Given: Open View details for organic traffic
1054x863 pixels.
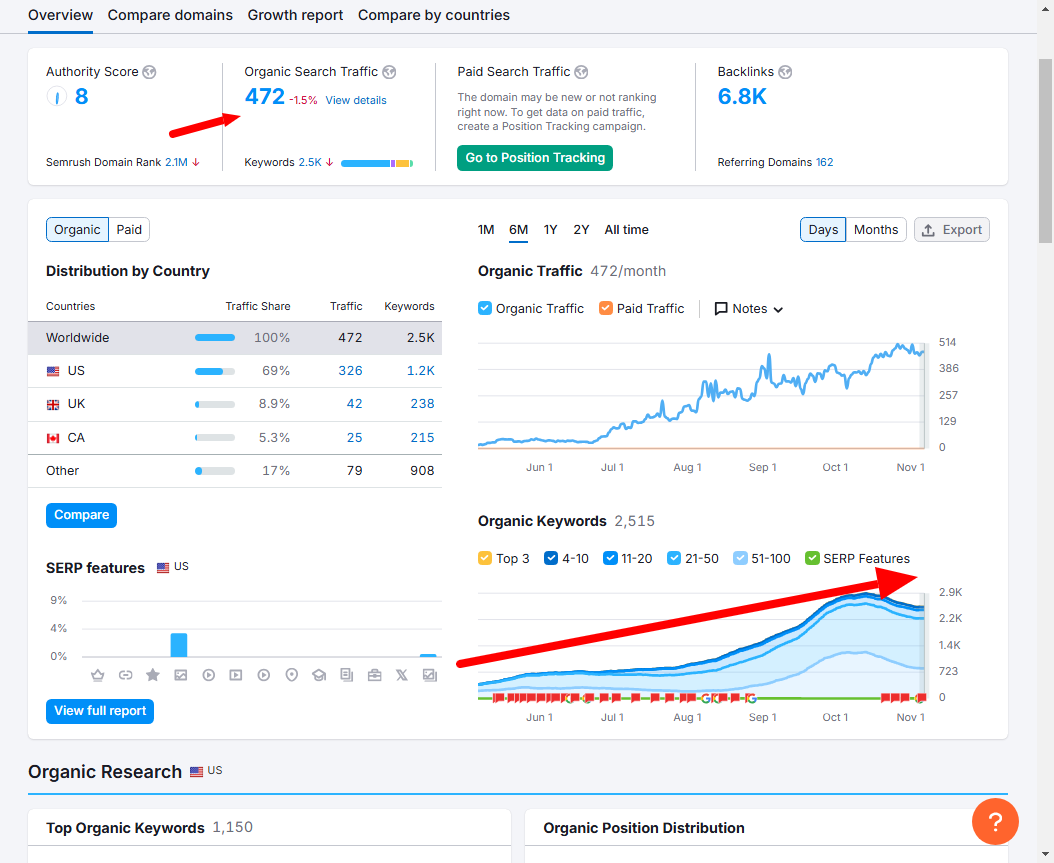Looking at the screenshot, I should click(356, 100).
